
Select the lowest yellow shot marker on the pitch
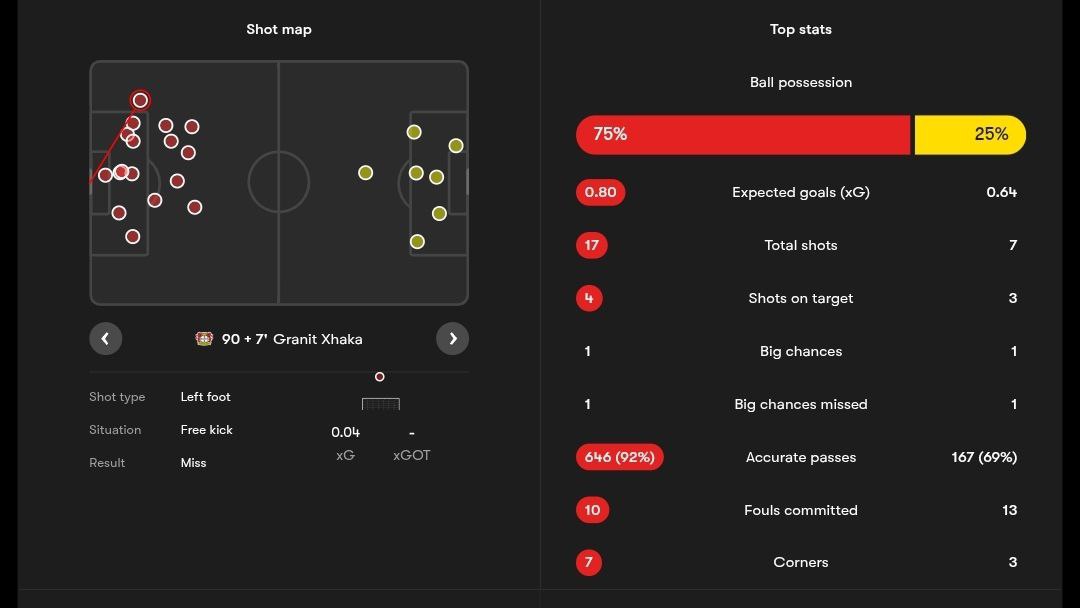(417, 242)
